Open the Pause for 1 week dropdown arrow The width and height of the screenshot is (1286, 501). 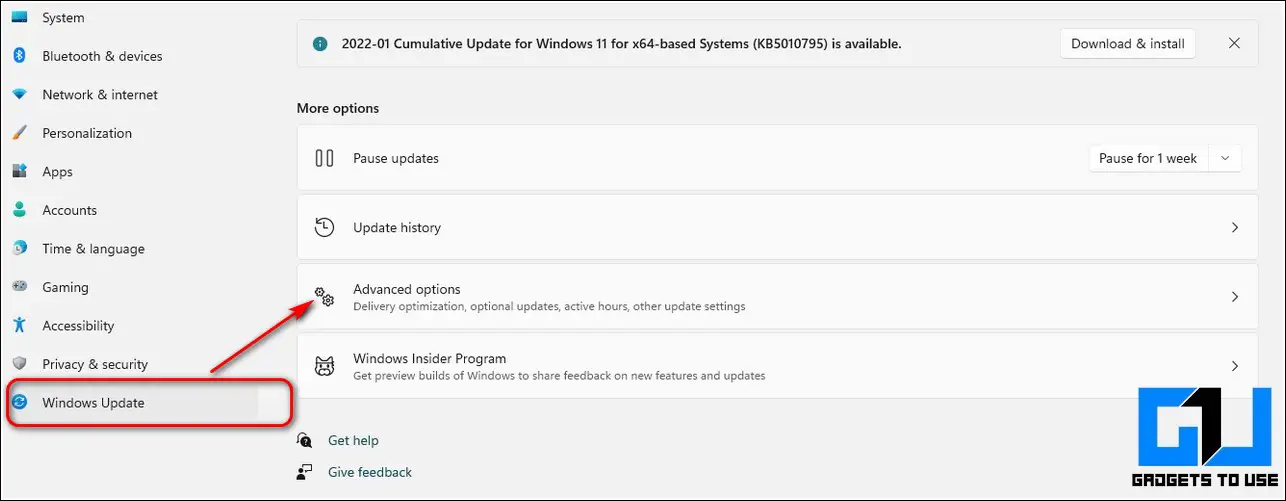pos(1225,158)
